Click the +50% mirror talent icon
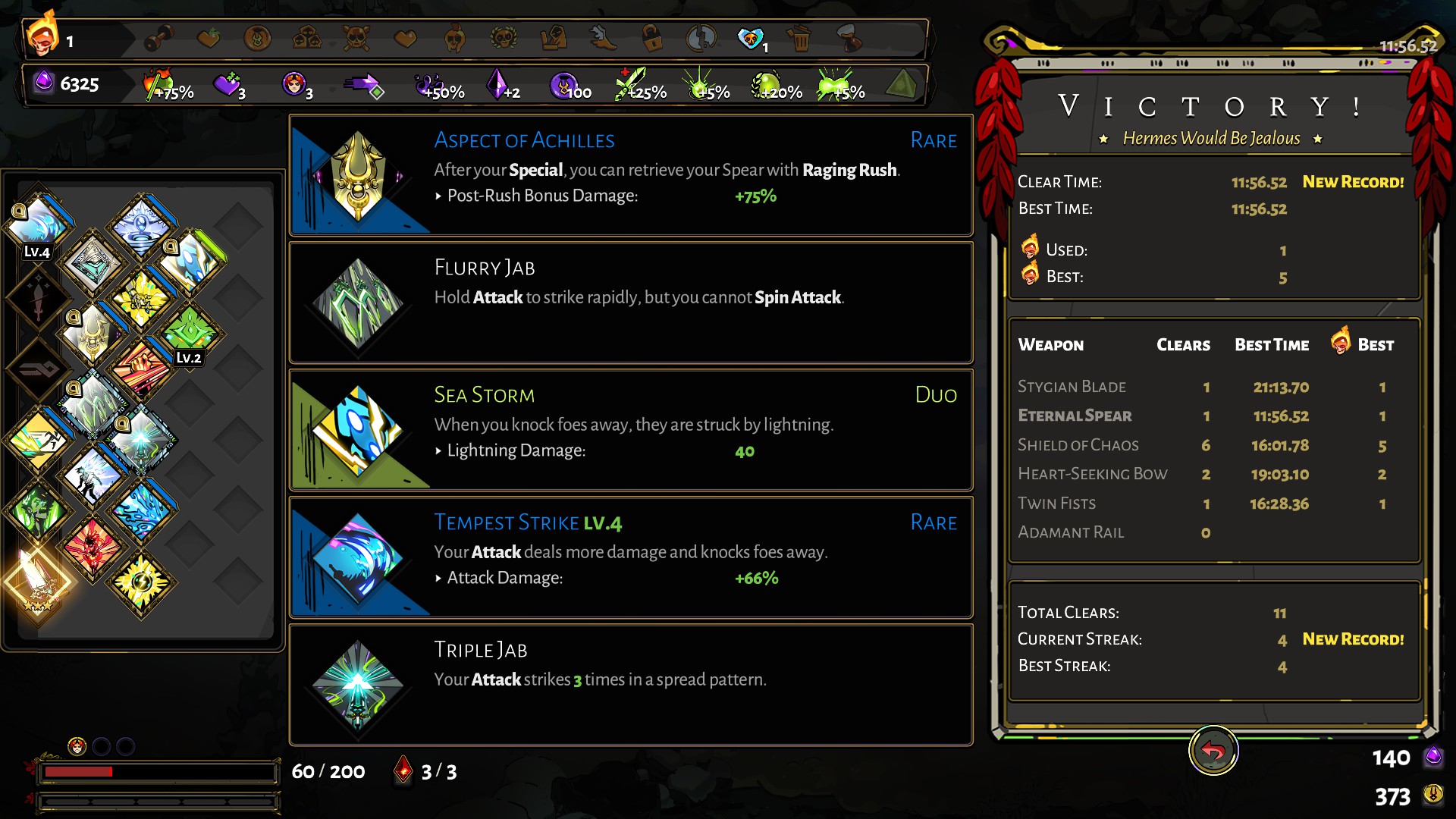 [431, 85]
